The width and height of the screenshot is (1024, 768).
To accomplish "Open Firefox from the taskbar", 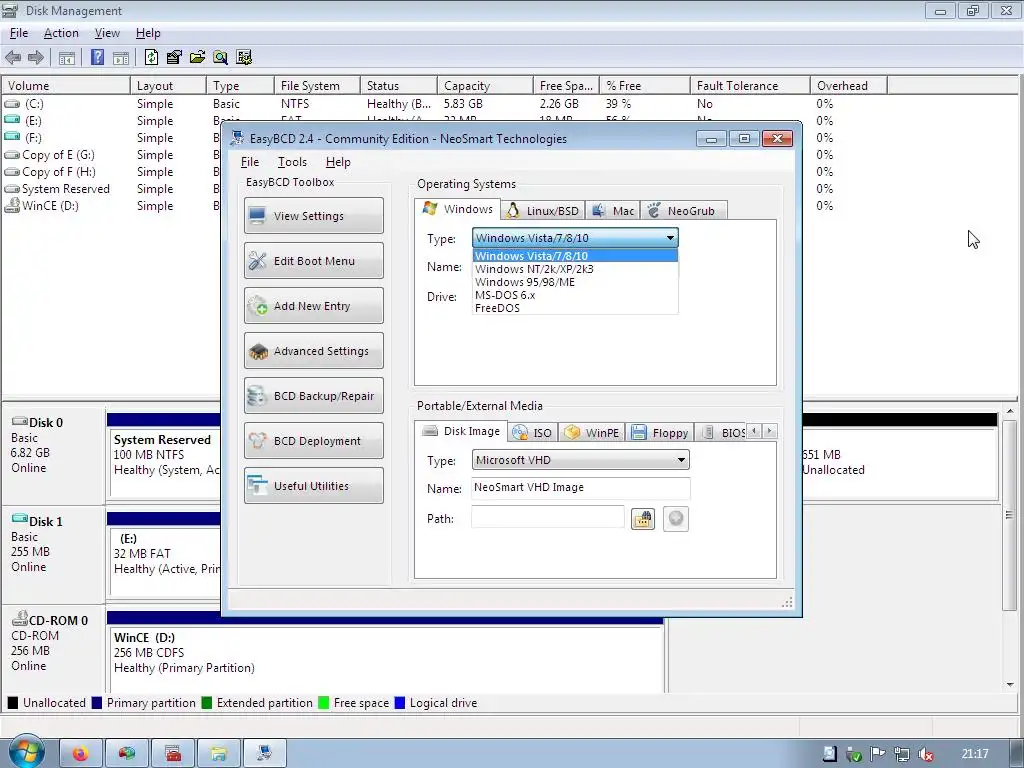I will [81, 754].
